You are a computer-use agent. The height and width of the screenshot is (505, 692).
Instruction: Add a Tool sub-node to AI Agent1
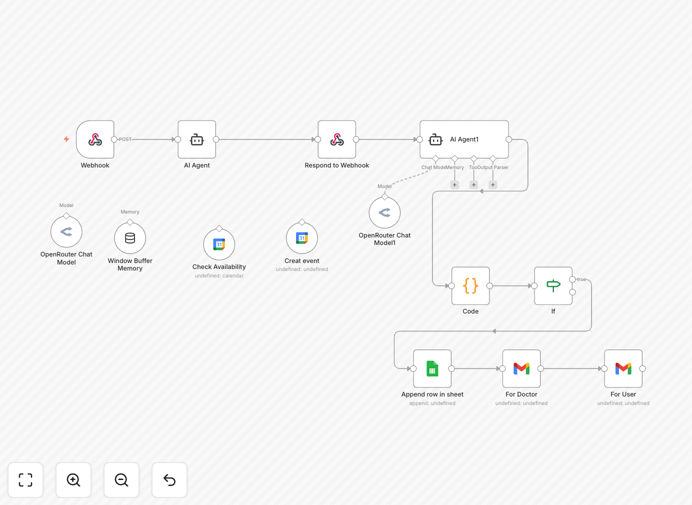[x=474, y=185]
